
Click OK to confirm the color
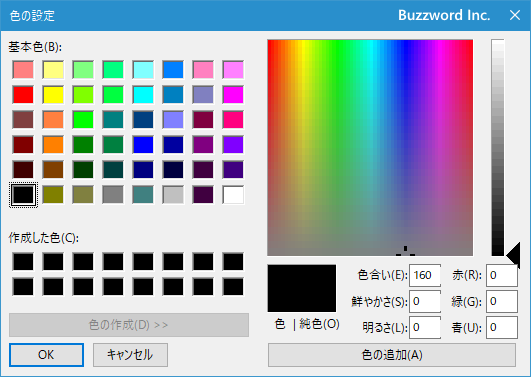[x=46, y=355]
